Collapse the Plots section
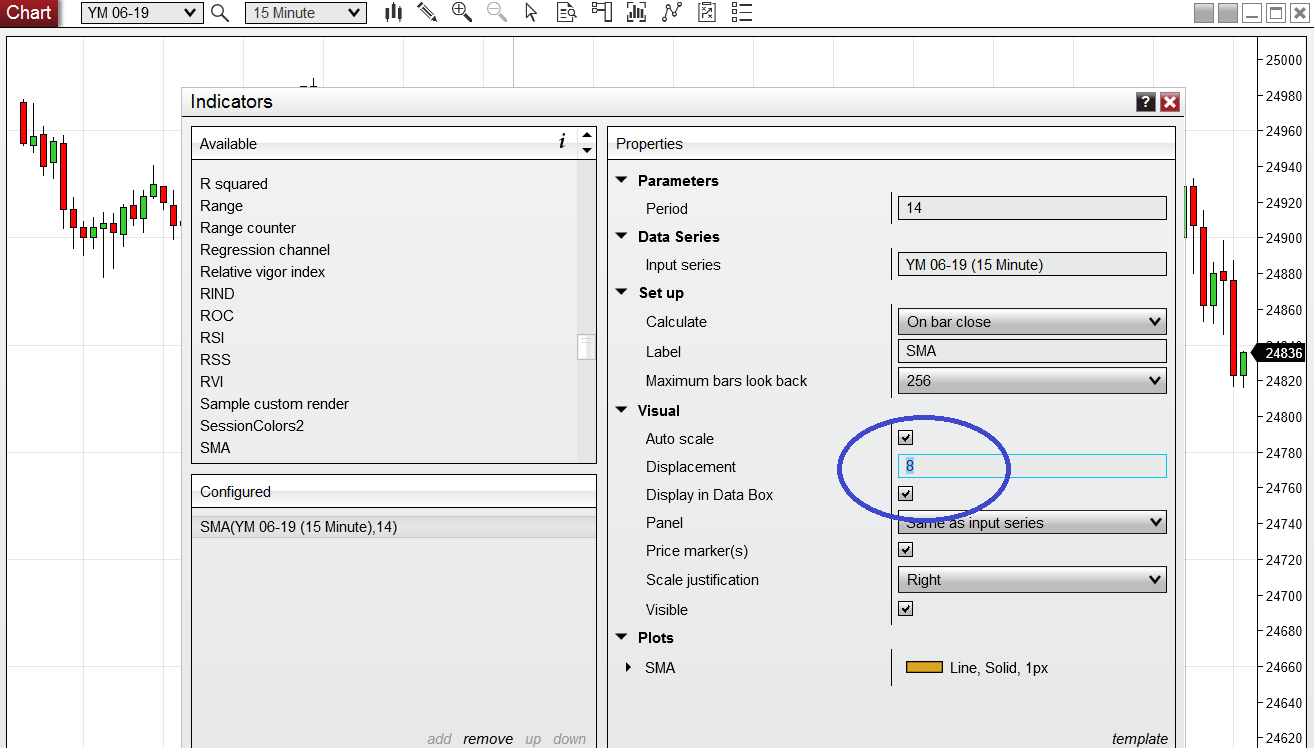The image size is (1314, 748). [621, 637]
